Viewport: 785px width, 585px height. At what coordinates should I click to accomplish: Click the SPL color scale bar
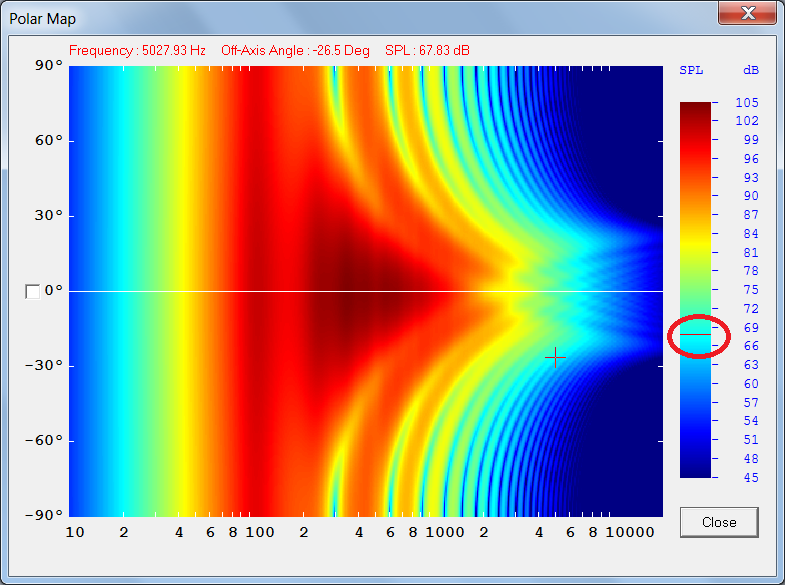[695, 290]
